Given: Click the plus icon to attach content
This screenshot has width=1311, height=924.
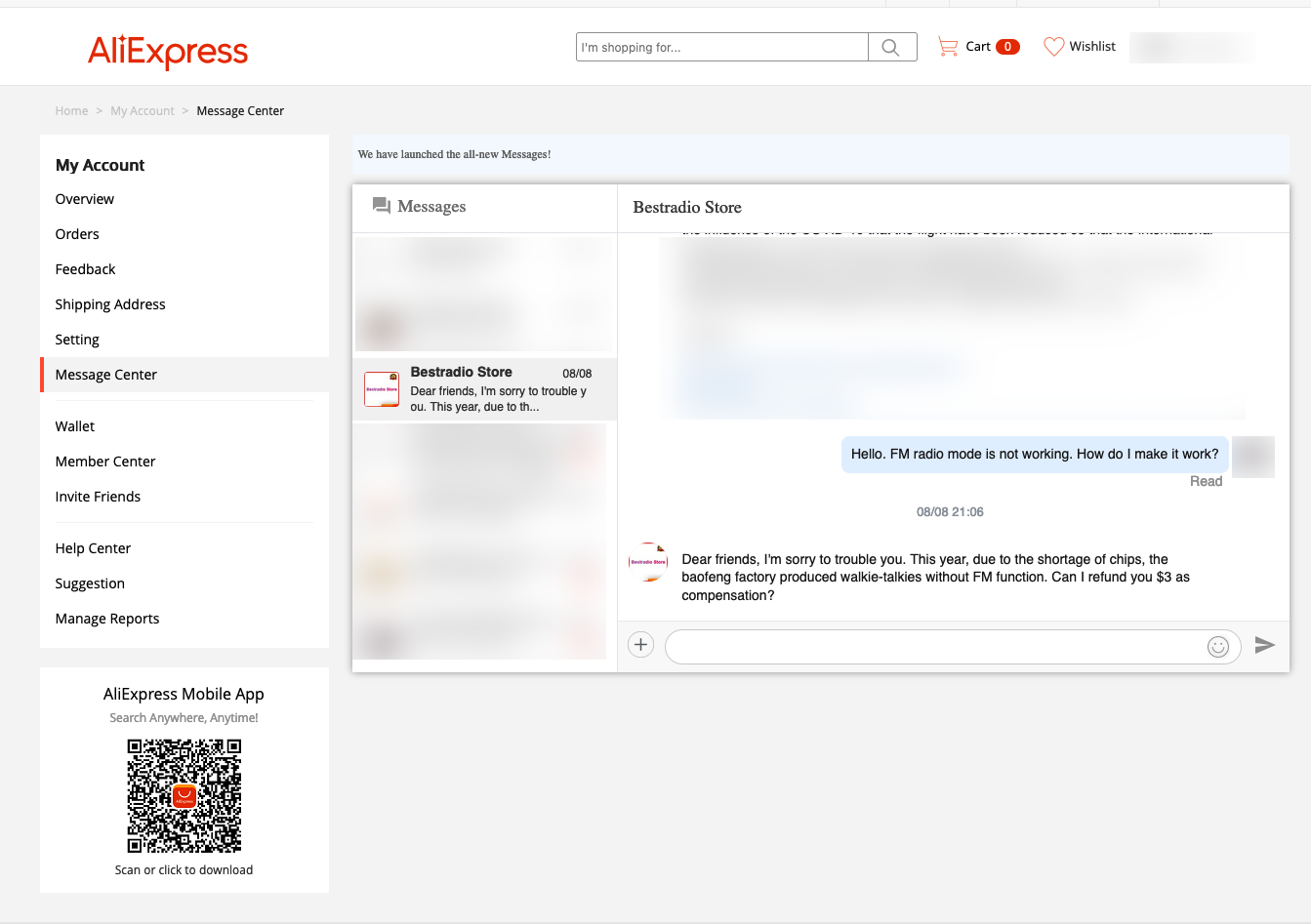Looking at the screenshot, I should pyautogui.click(x=640, y=644).
